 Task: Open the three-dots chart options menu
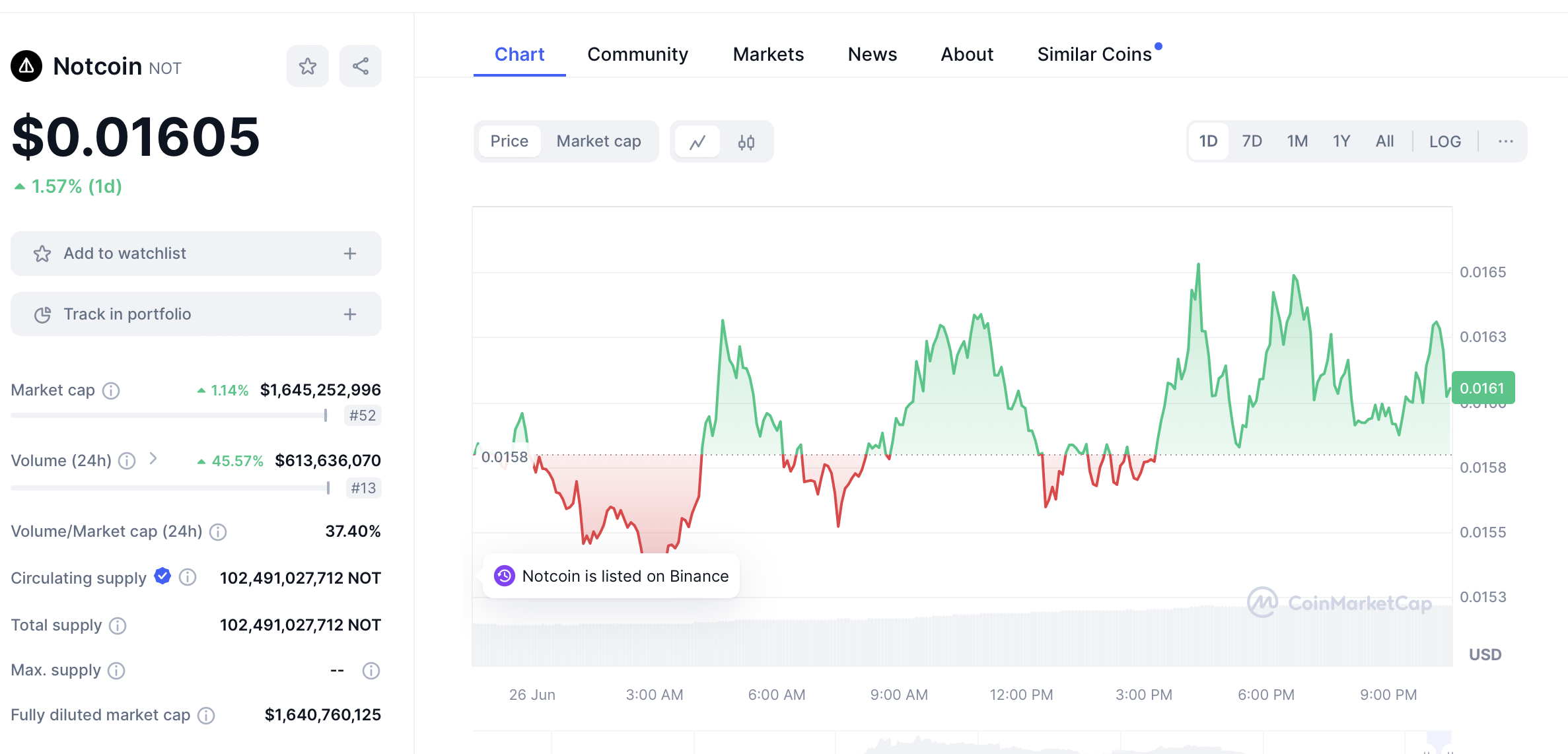point(1505,141)
